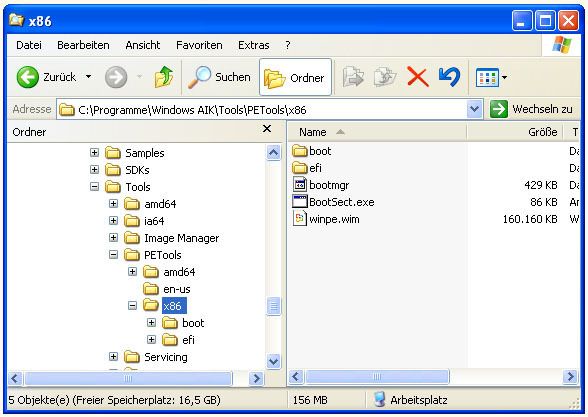Collapse the x86 tree node

click(x=132, y=306)
